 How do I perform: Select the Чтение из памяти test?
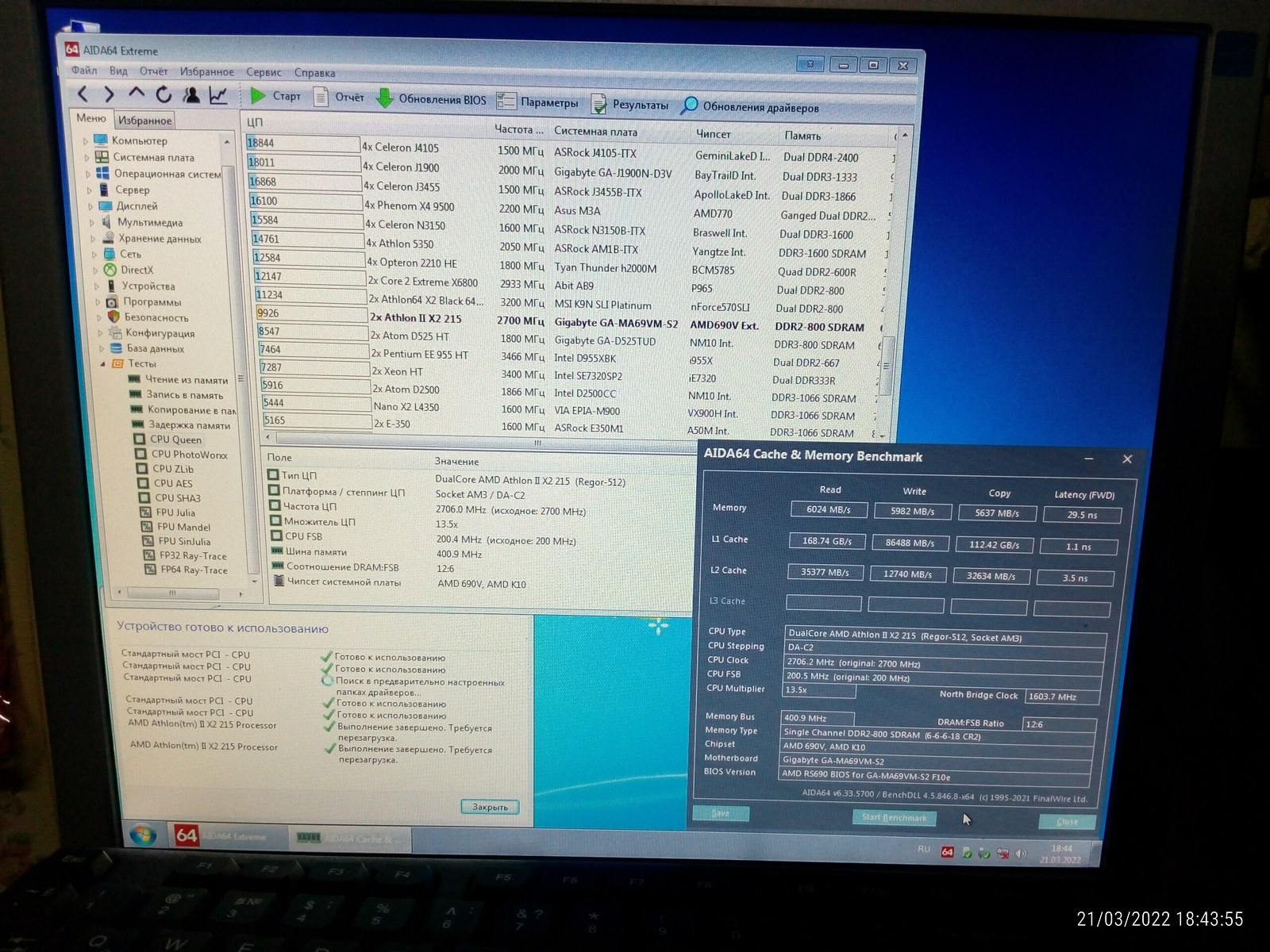click(178, 379)
